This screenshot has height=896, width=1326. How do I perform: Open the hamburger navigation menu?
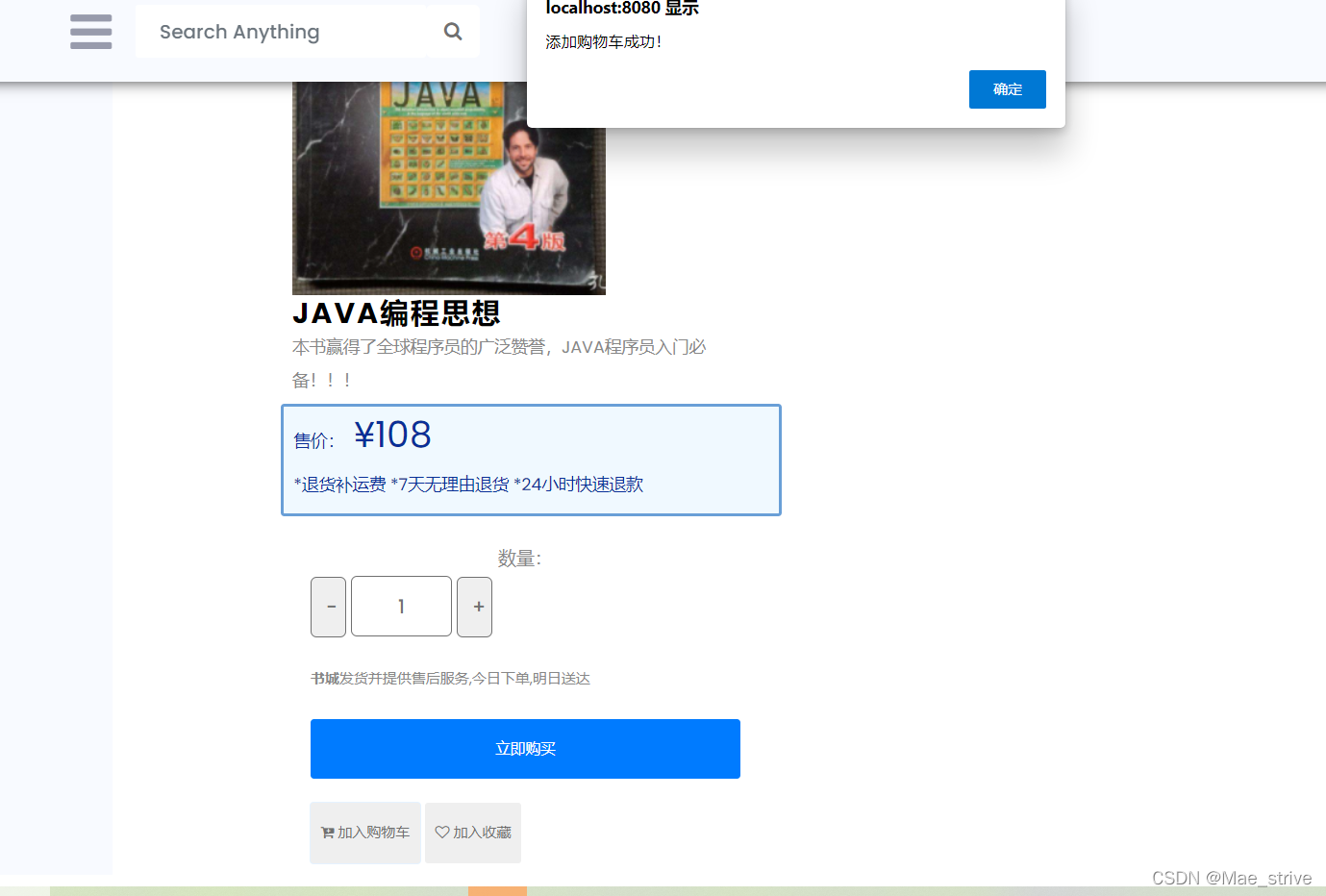90,32
